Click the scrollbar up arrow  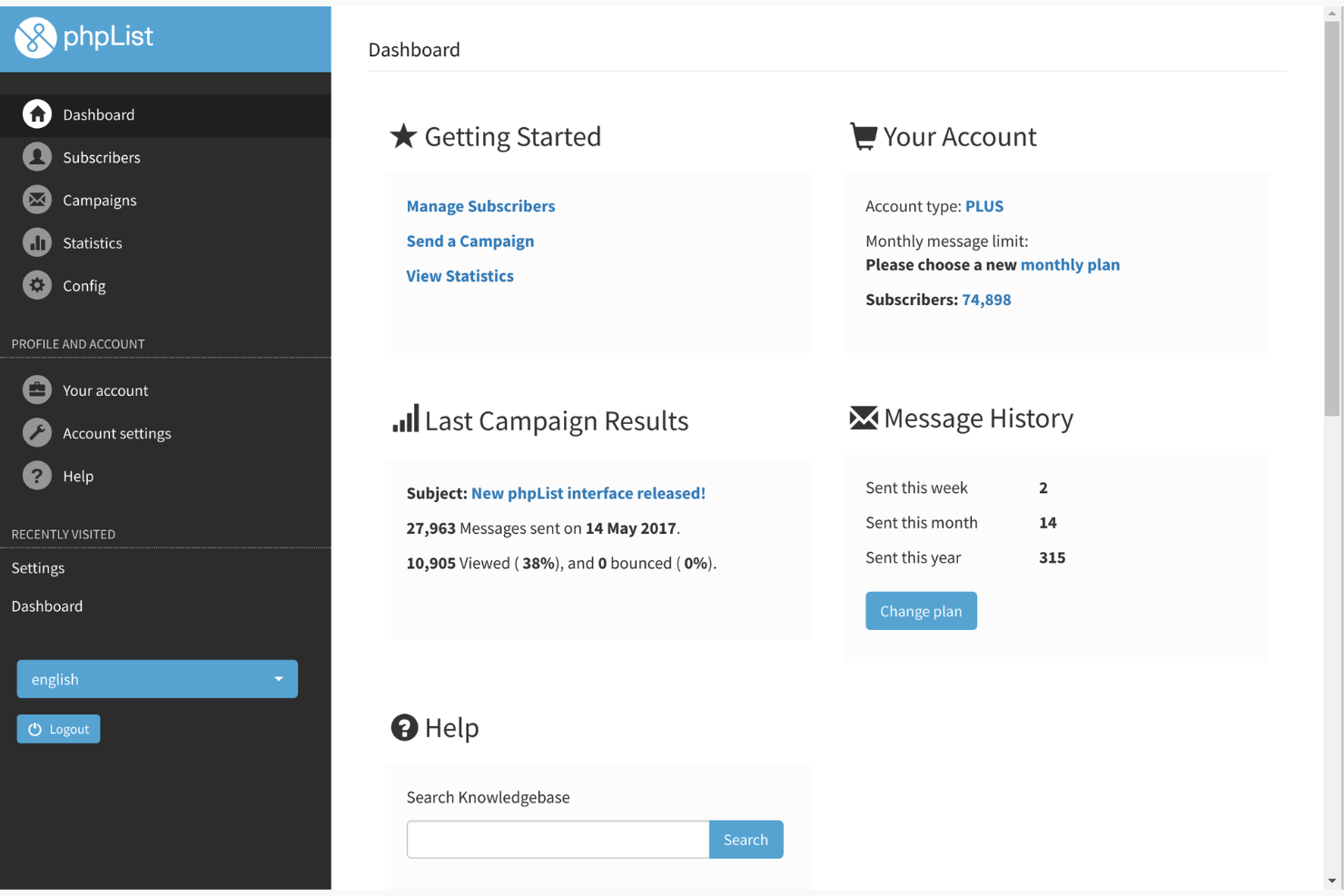point(1332,14)
